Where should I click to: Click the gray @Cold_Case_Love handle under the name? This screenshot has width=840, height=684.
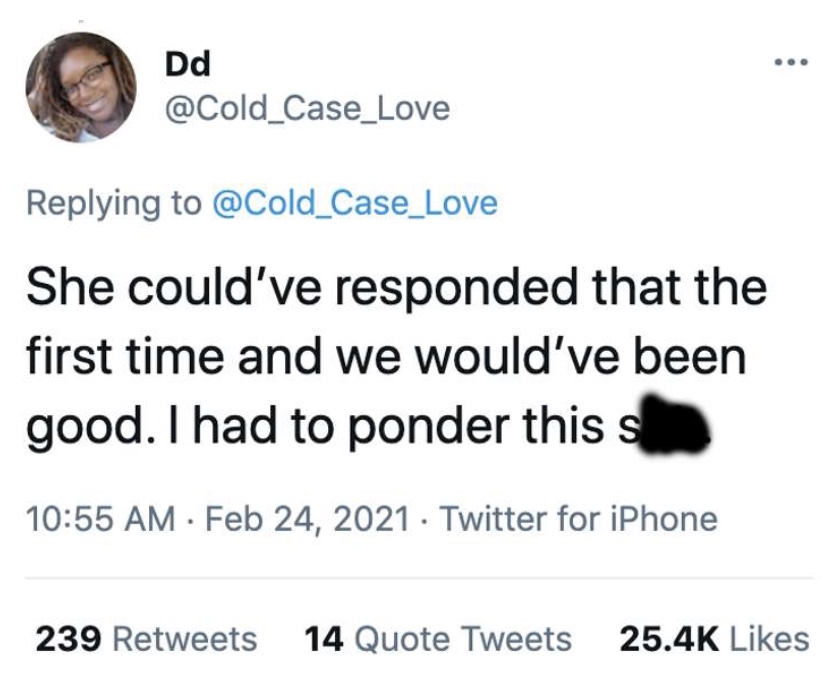[x=308, y=109]
